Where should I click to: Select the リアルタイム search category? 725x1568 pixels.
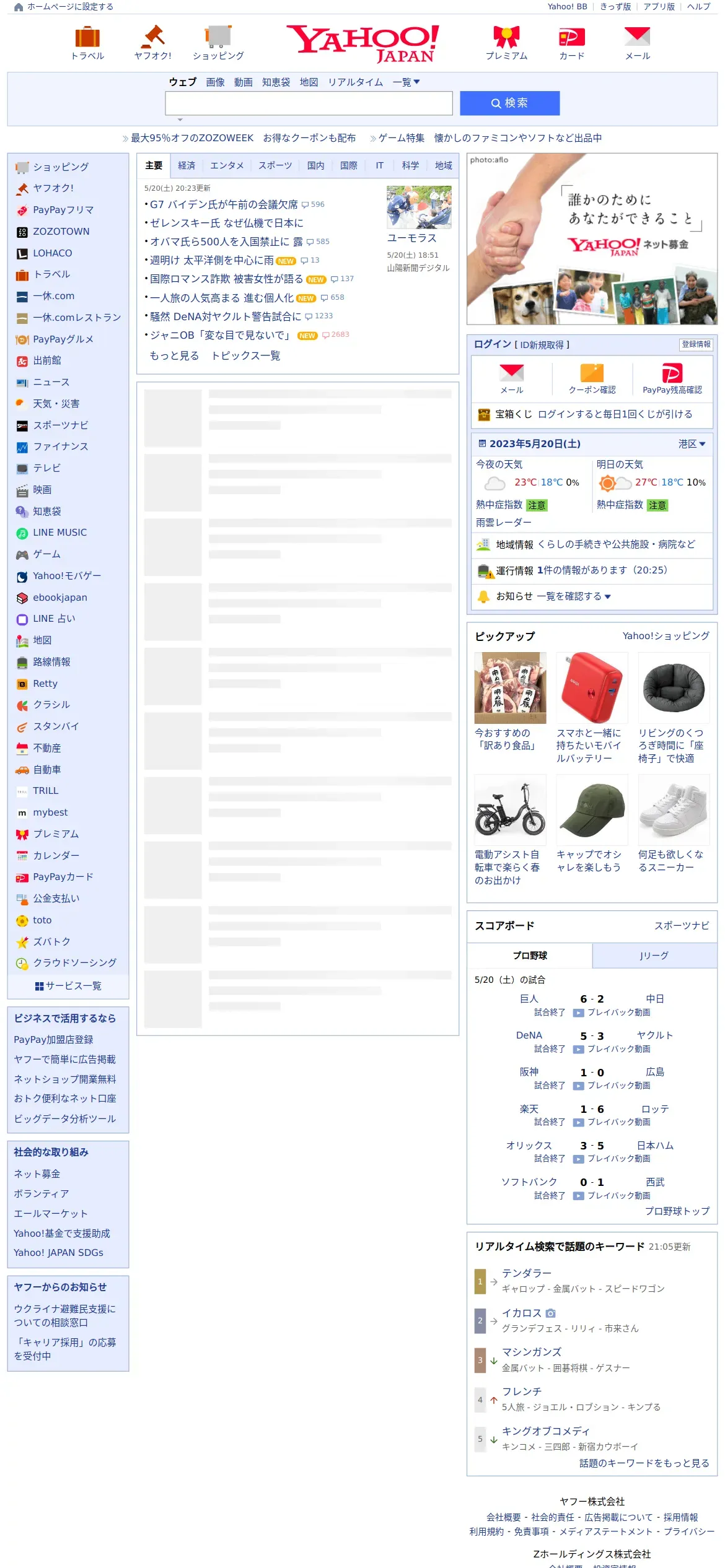[355, 82]
